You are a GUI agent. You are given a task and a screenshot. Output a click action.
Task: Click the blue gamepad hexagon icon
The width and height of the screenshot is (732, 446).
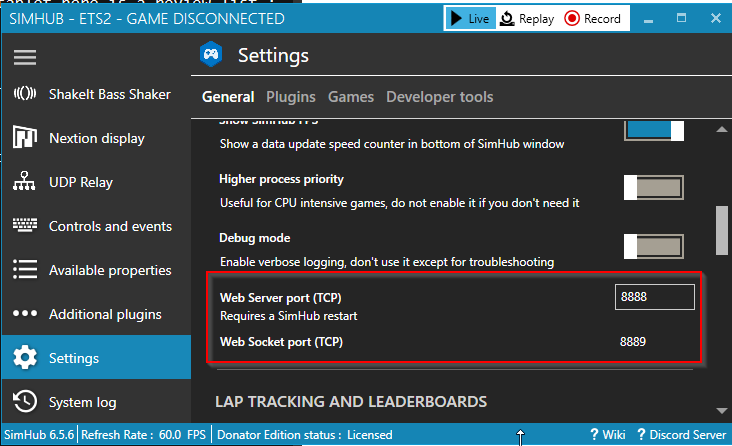211,55
